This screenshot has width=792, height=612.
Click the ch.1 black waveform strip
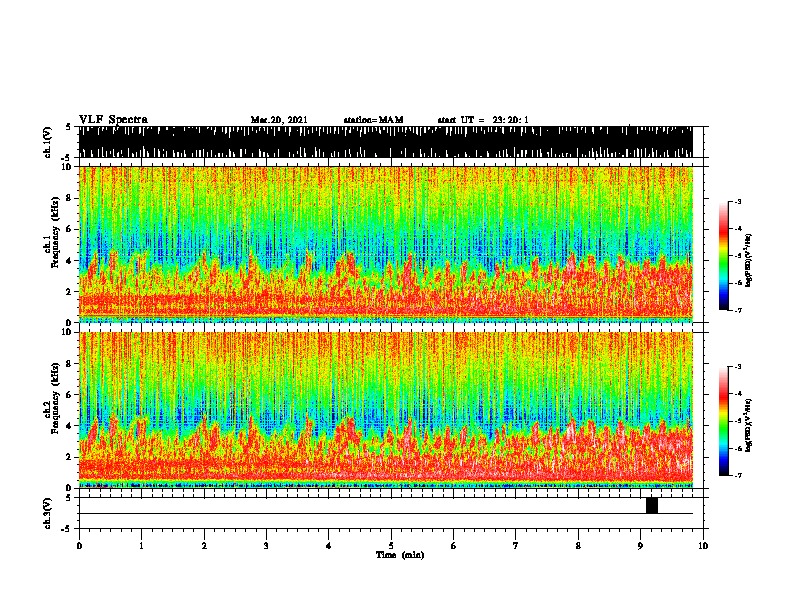pyautogui.click(x=385, y=142)
